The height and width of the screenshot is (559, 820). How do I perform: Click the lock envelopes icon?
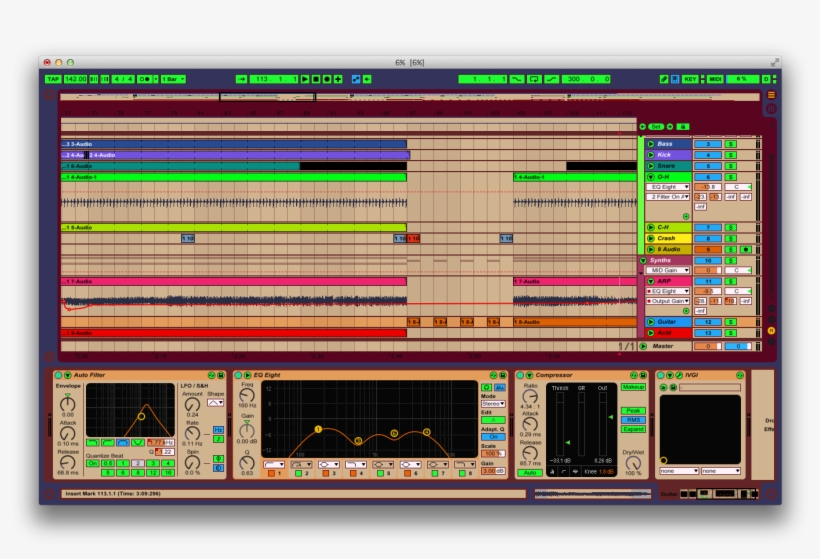click(x=682, y=127)
